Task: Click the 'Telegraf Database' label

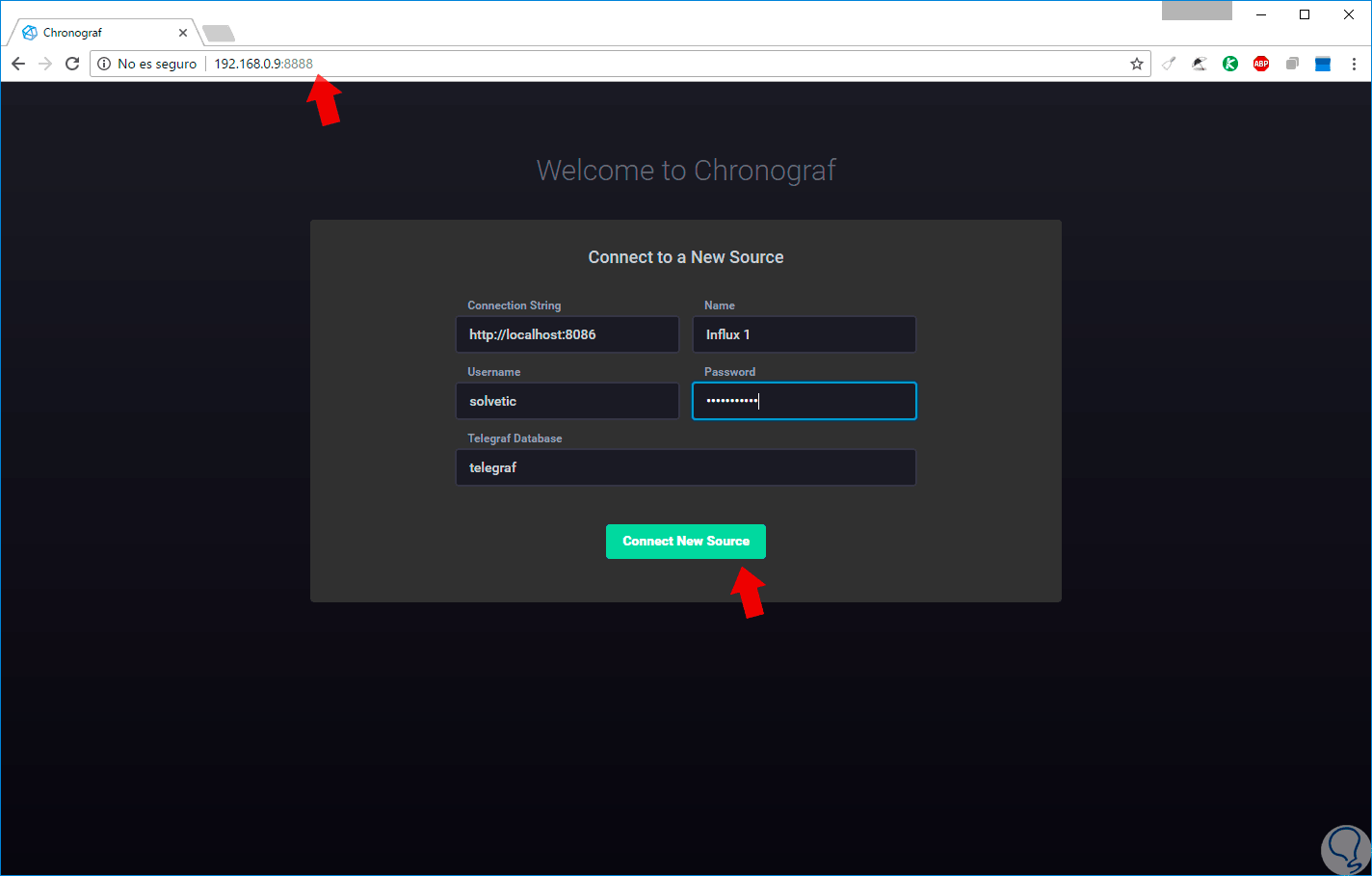Action: 514,438
